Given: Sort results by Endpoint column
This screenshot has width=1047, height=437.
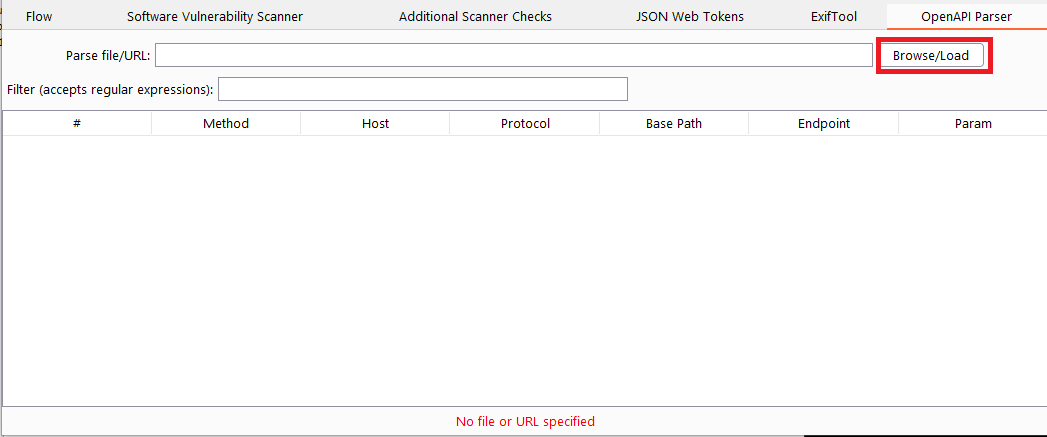Looking at the screenshot, I should pos(823,123).
